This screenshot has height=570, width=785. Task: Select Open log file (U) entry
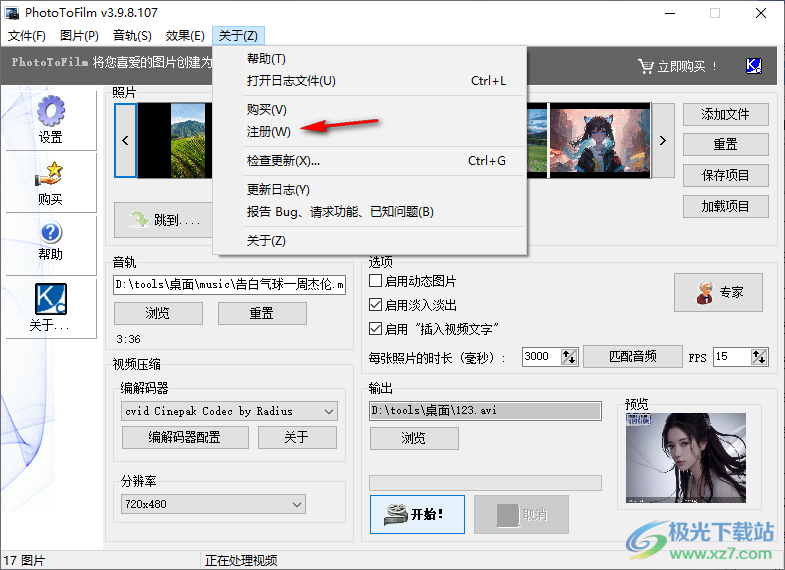point(369,81)
